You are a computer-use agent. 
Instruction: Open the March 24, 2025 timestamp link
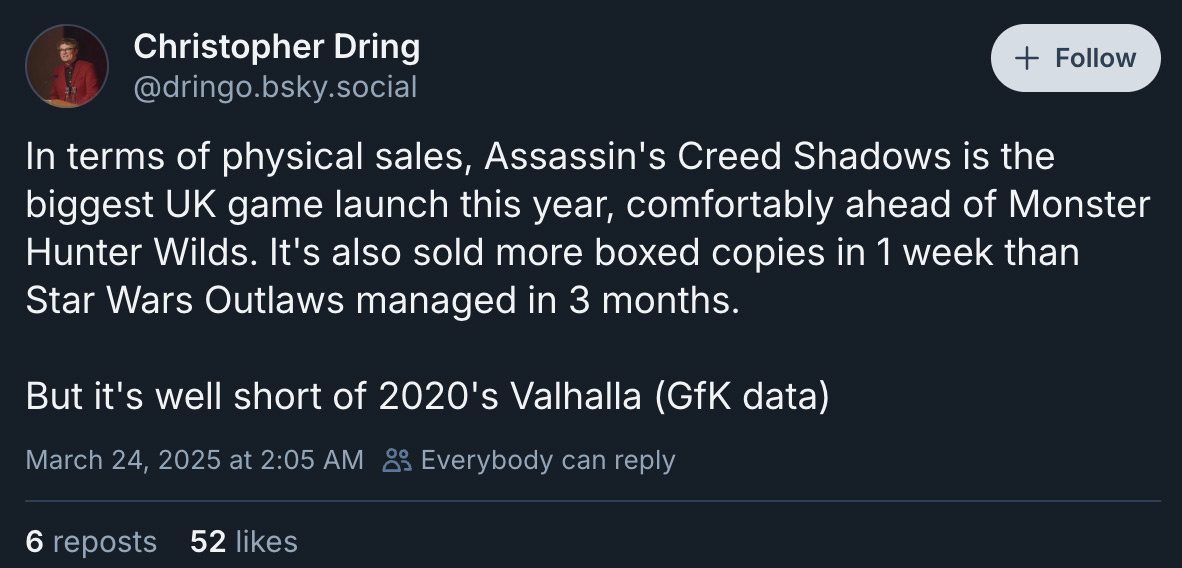pyautogui.click(x=194, y=460)
